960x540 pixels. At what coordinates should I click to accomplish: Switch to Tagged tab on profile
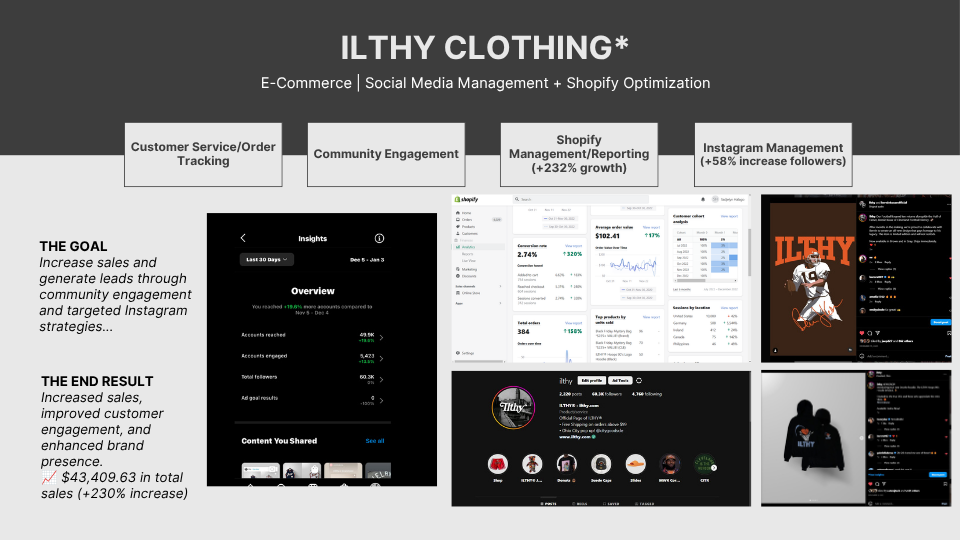pos(645,503)
